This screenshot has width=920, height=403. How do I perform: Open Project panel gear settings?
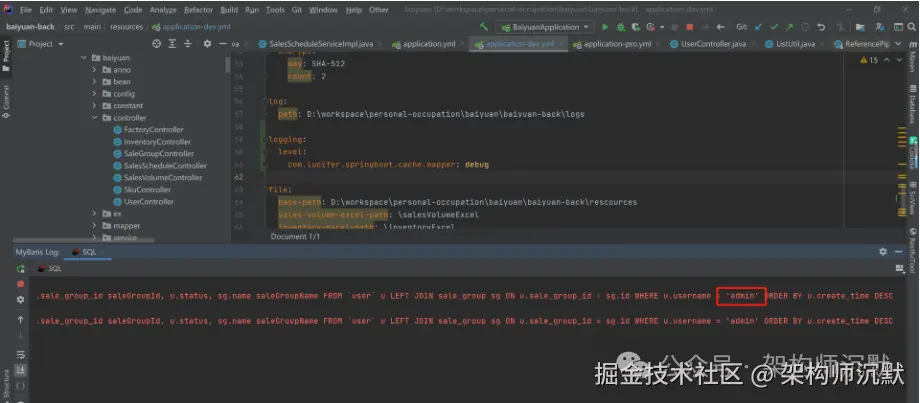coord(207,44)
